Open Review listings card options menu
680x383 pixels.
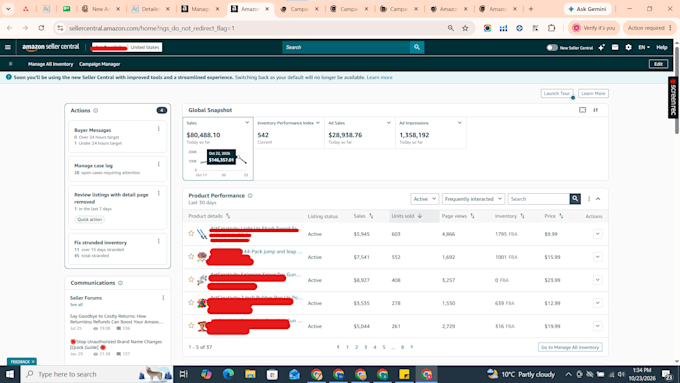point(159,193)
